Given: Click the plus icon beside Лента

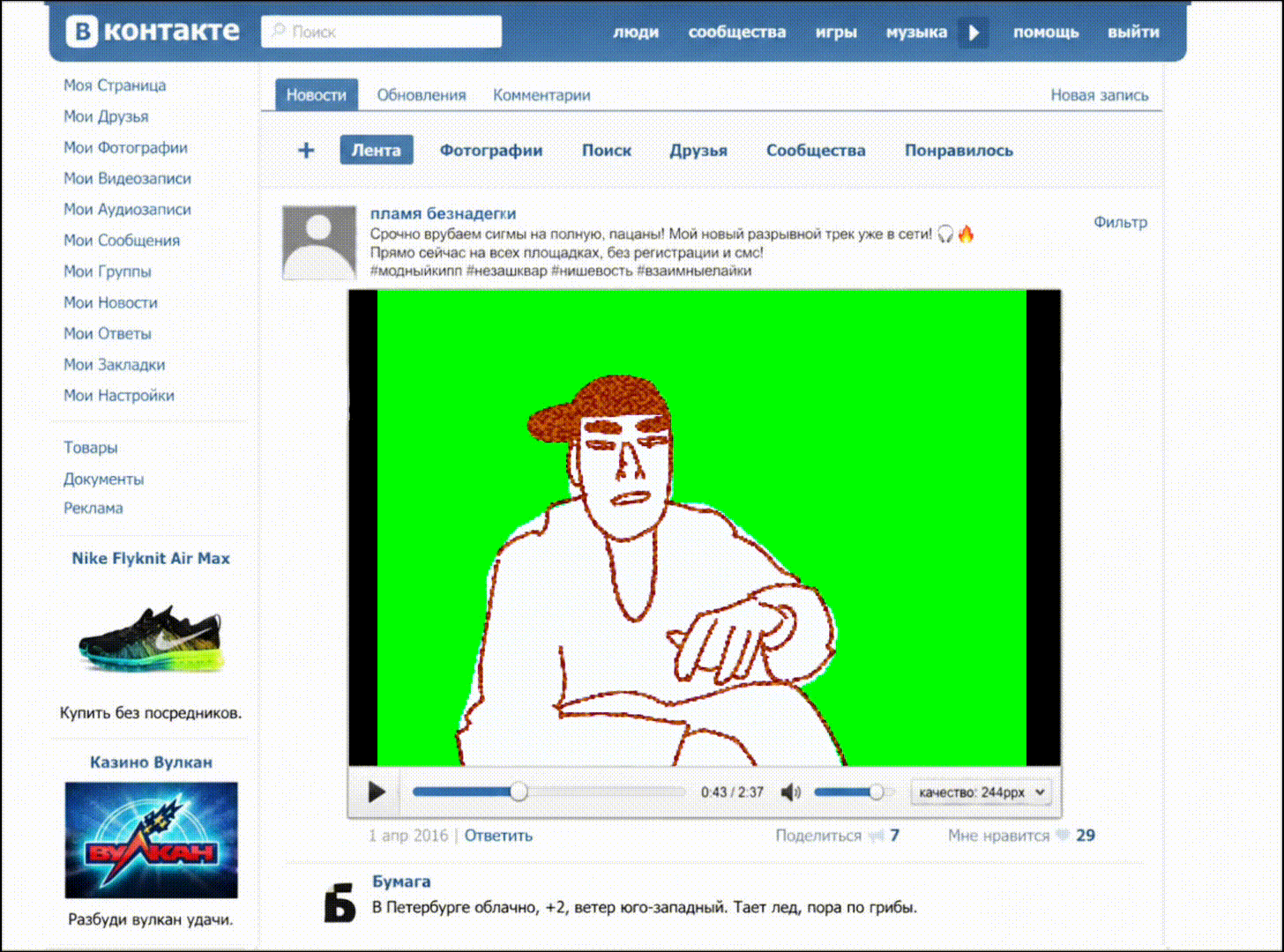Looking at the screenshot, I should [x=306, y=151].
